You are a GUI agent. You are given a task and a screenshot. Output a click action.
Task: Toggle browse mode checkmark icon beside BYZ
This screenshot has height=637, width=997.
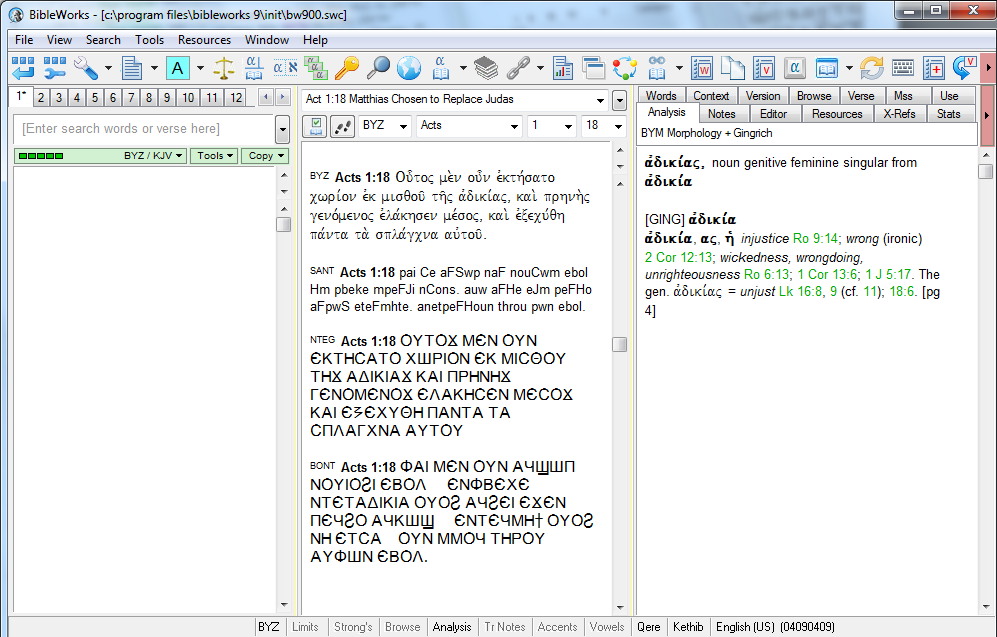[315, 126]
